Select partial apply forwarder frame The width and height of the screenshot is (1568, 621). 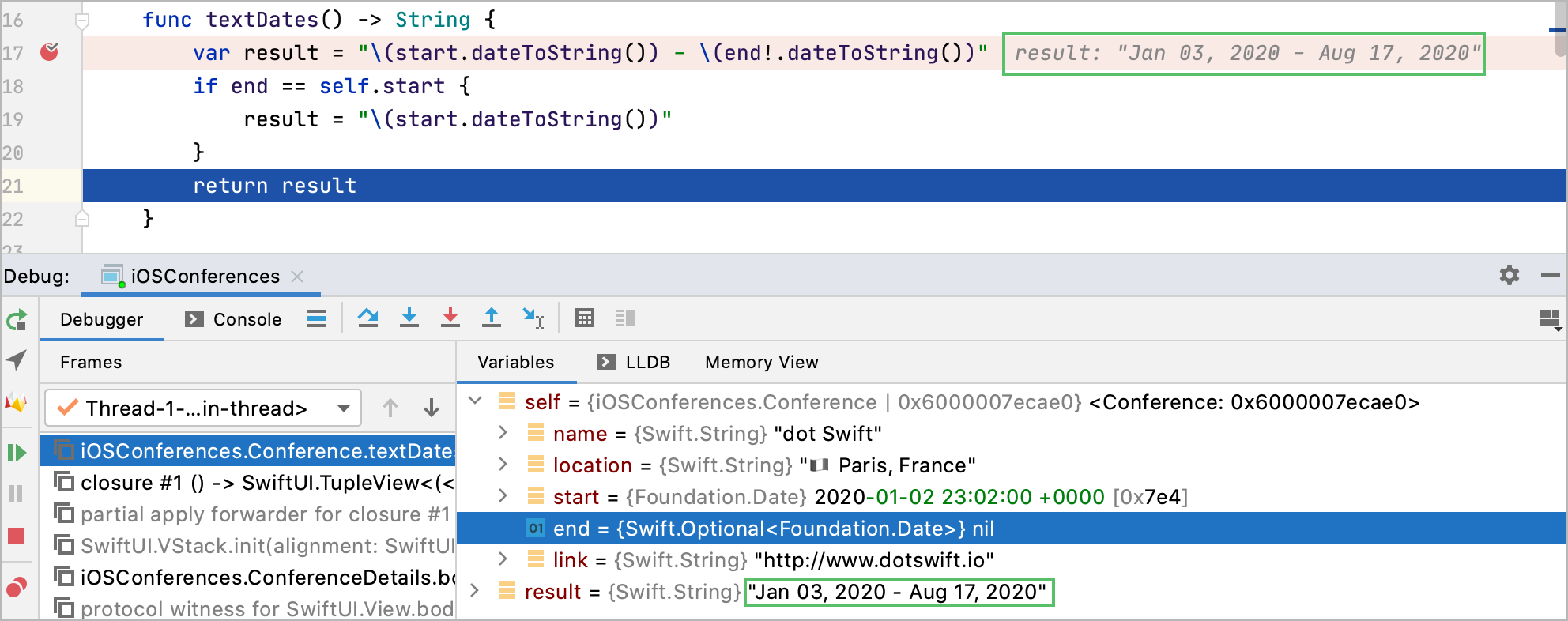[x=247, y=514]
